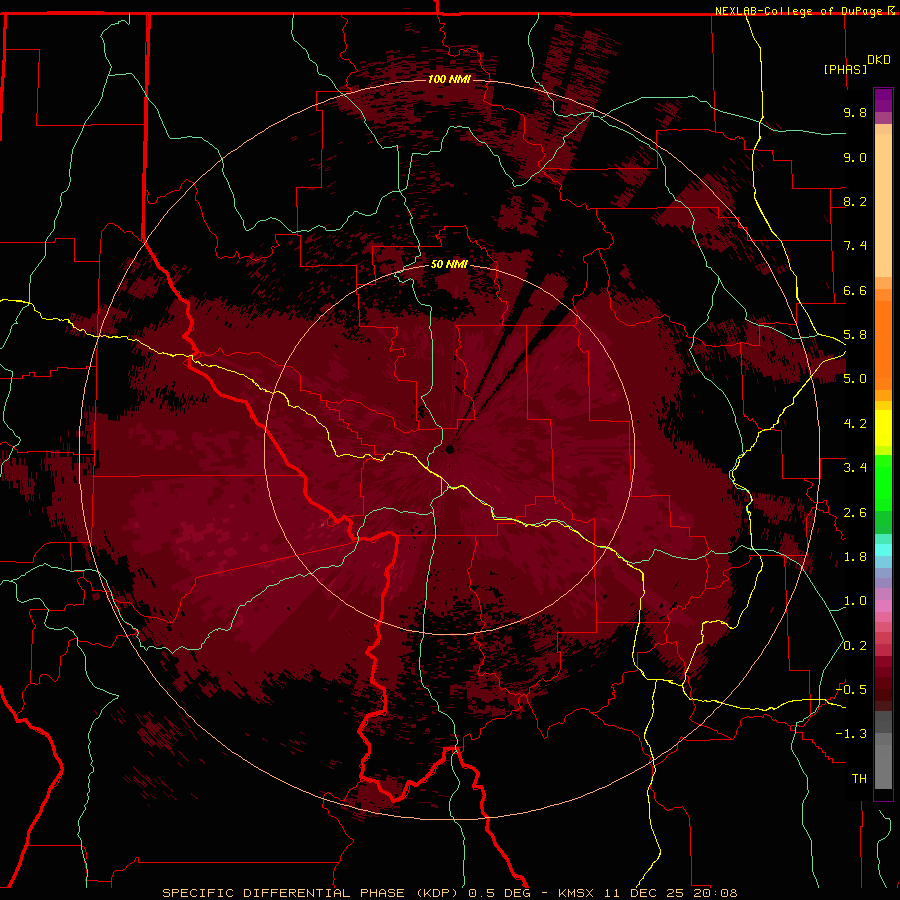Screen dimensions: 900x900
Task: Click the 6.6 value on the legend
Action: click(855, 291)
